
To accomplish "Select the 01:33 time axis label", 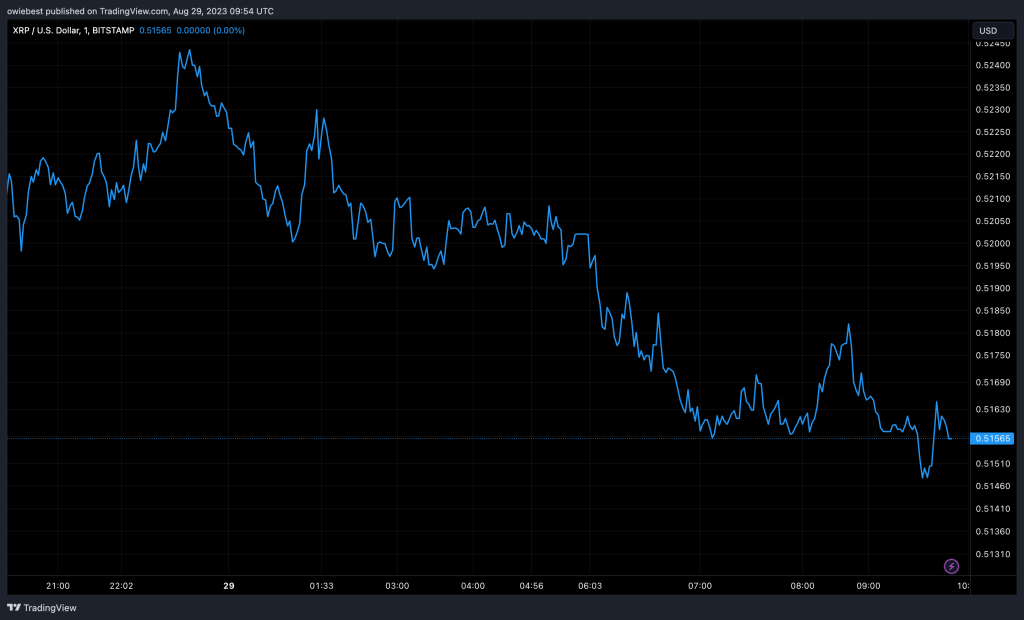I will click(321, 585).
